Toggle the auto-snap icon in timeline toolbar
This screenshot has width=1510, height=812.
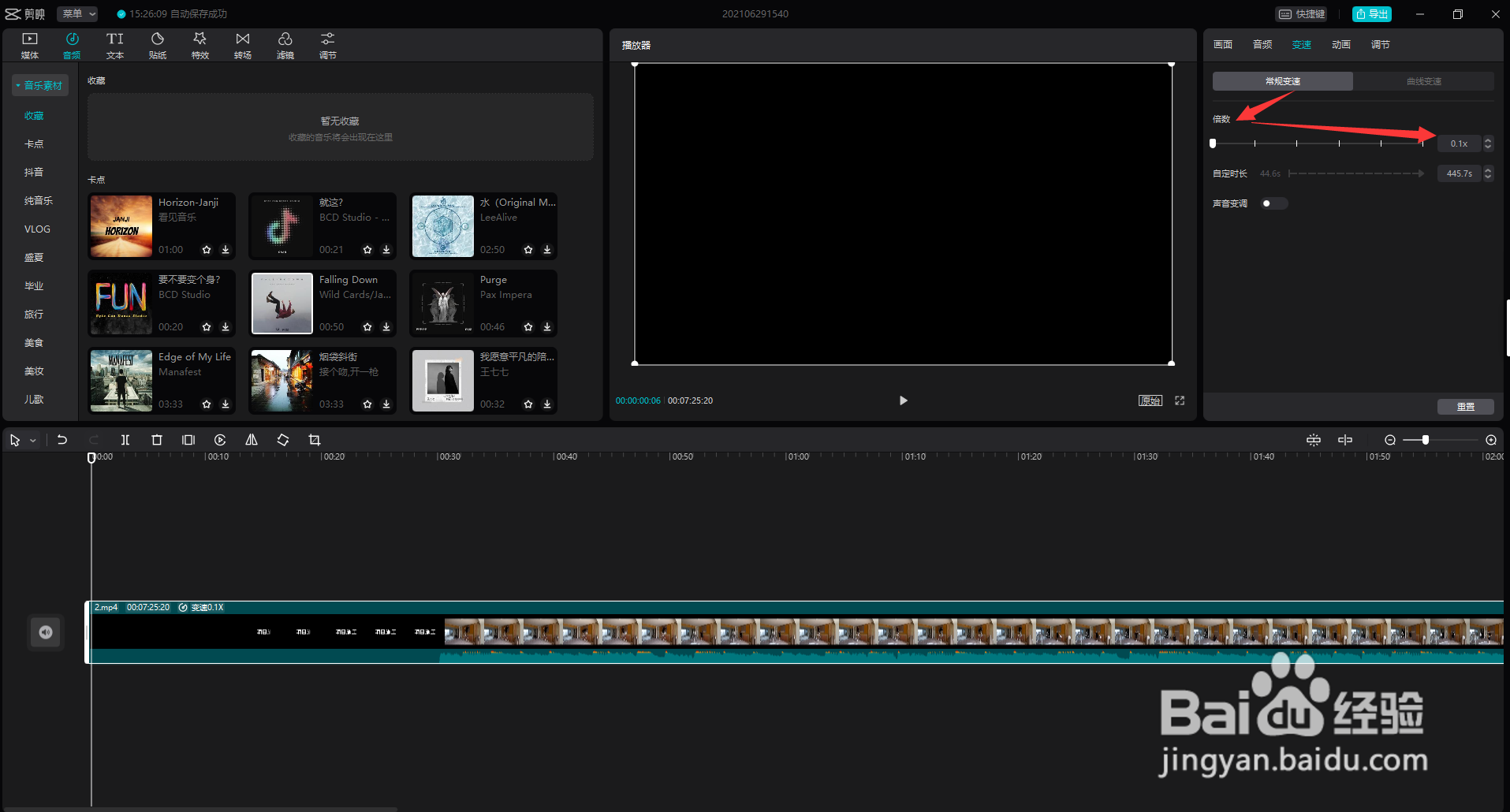(1314, 440)
